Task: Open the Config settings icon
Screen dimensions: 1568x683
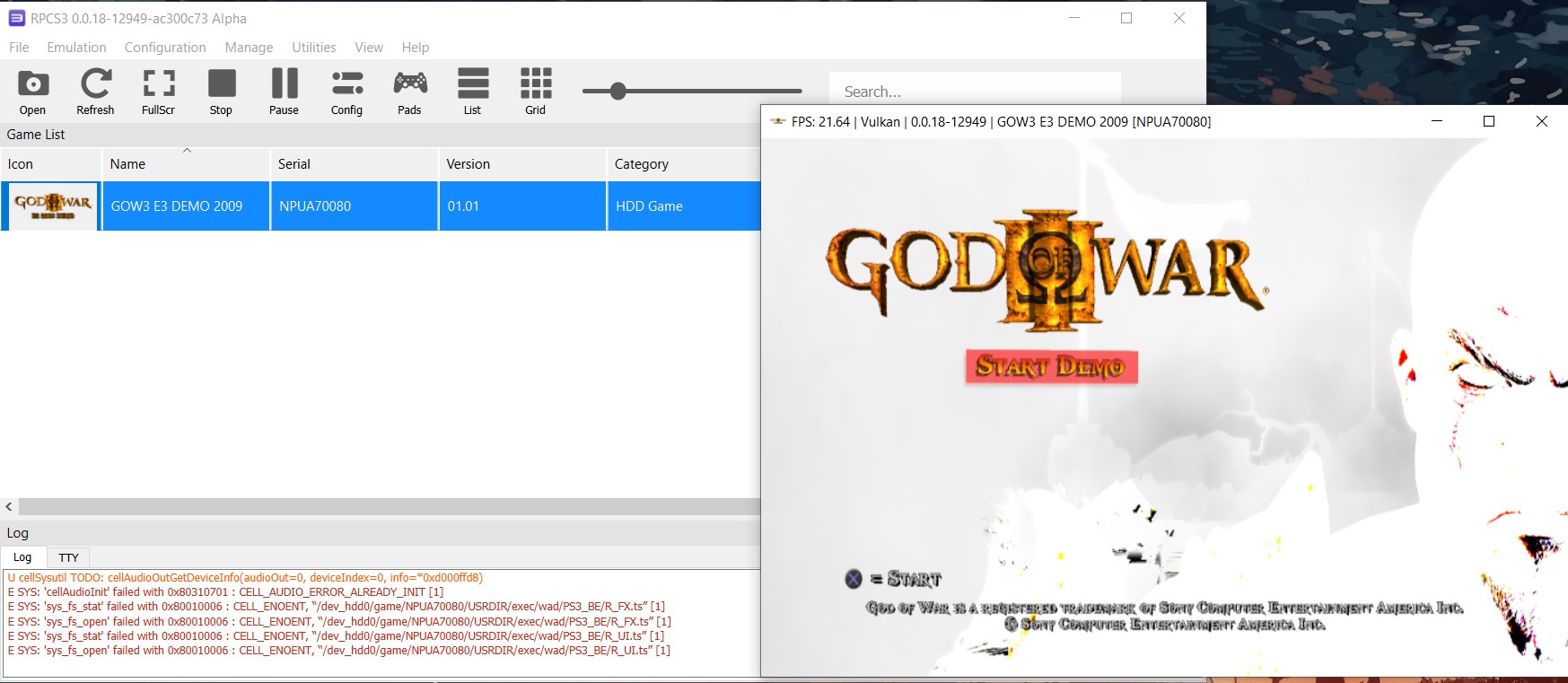Action: click(346, 92)
